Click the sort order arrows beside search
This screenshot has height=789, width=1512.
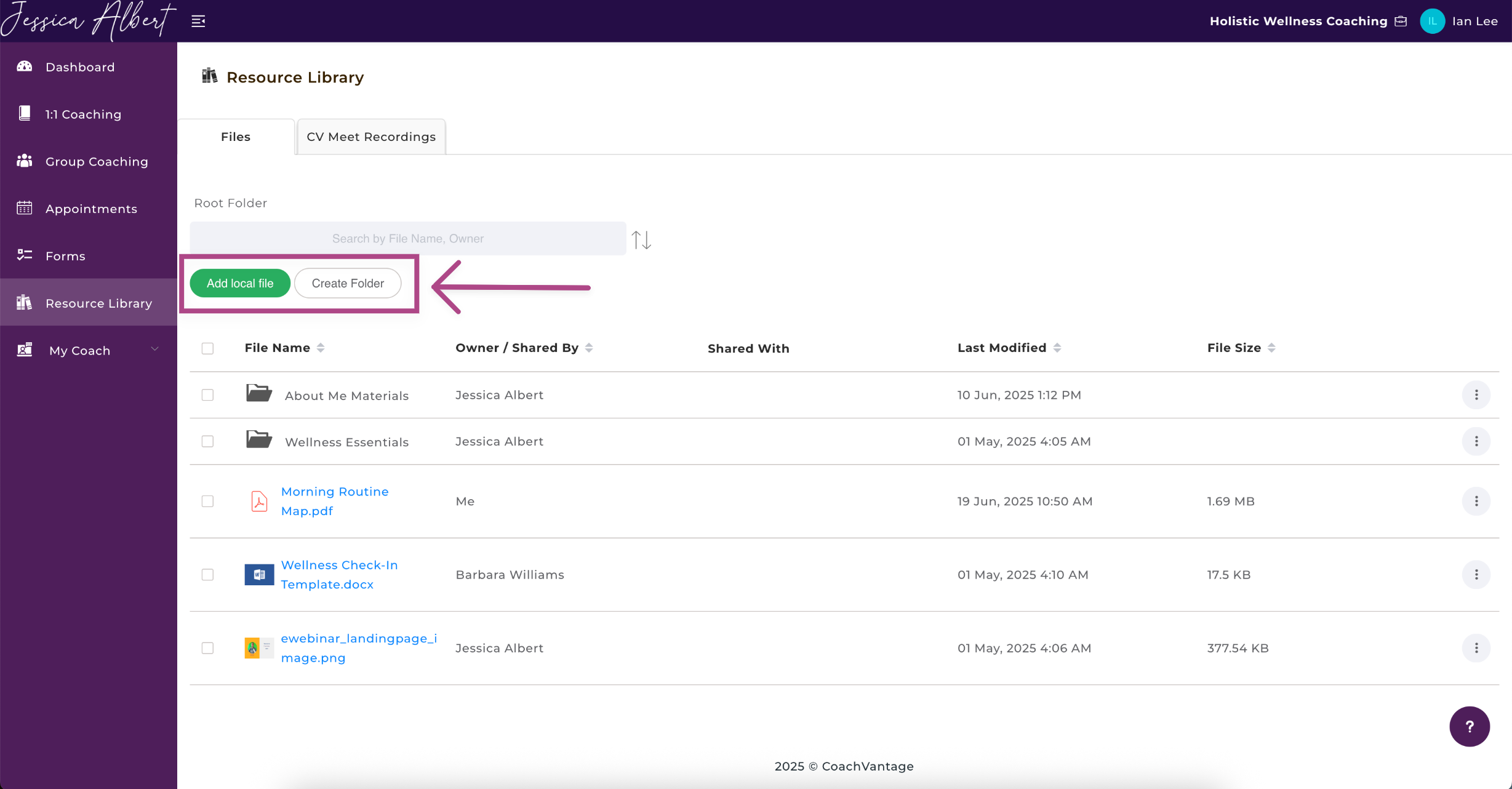pos(641,239)
